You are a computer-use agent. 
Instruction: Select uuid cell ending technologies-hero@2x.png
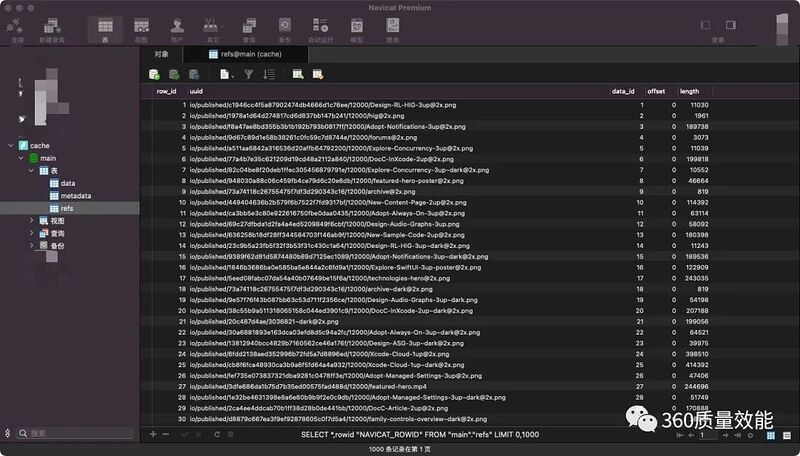[320, 278]
